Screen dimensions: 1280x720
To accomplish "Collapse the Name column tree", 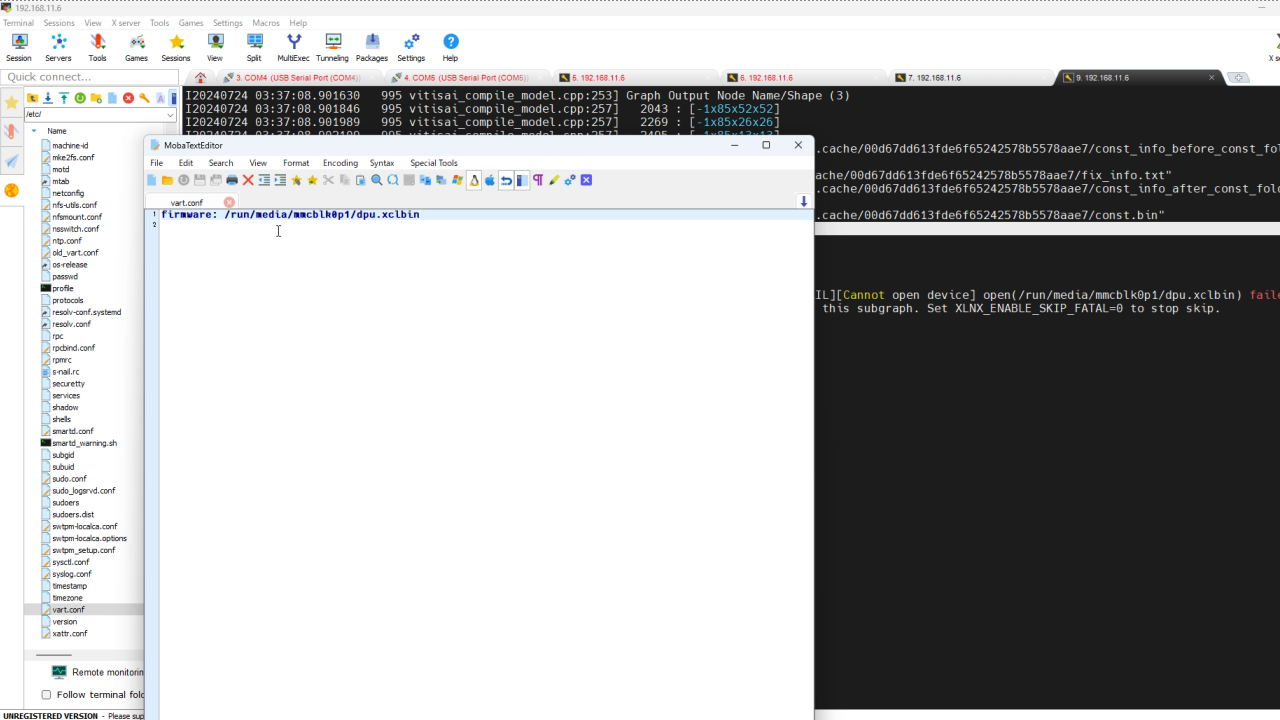I will [34, 131].
